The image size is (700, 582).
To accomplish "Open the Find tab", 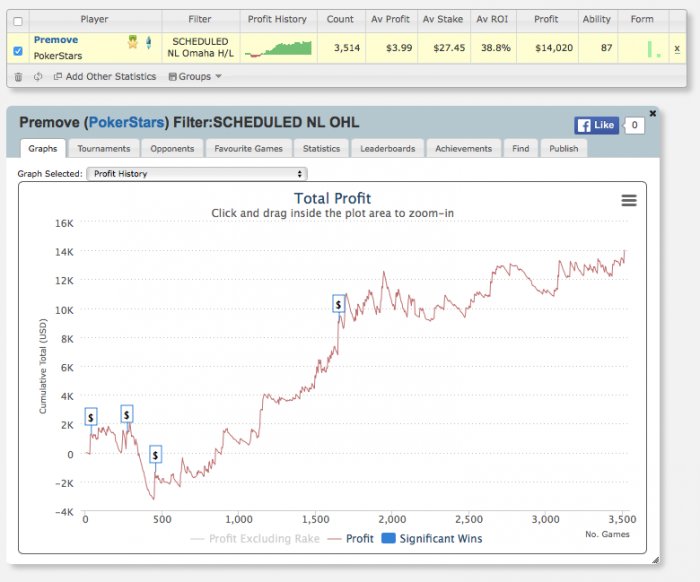I will pyautogui.click(x=521, y=149).
